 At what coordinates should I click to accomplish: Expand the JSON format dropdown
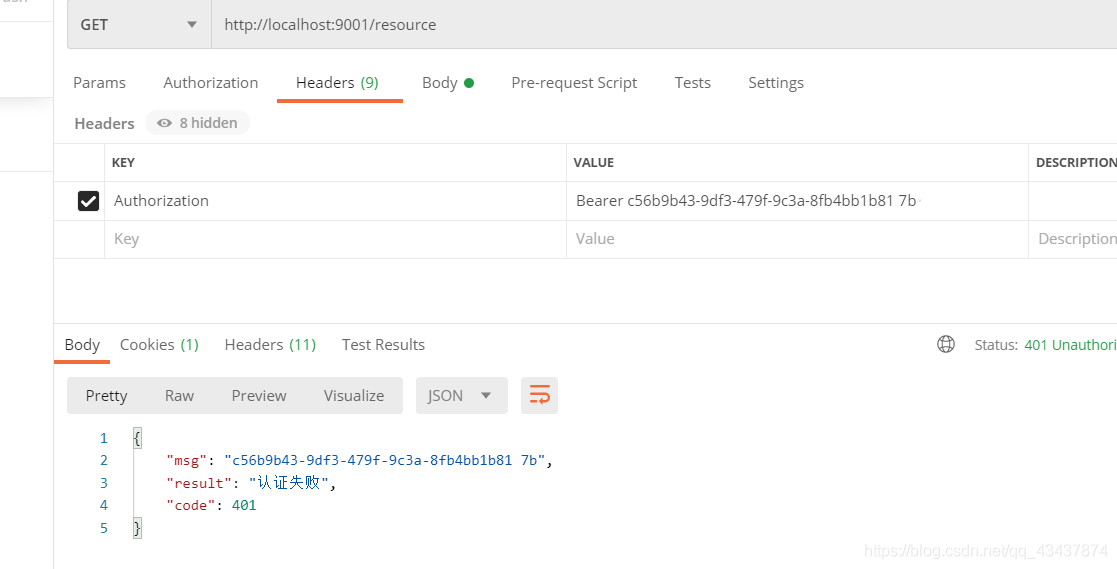[x=461, y=396]
